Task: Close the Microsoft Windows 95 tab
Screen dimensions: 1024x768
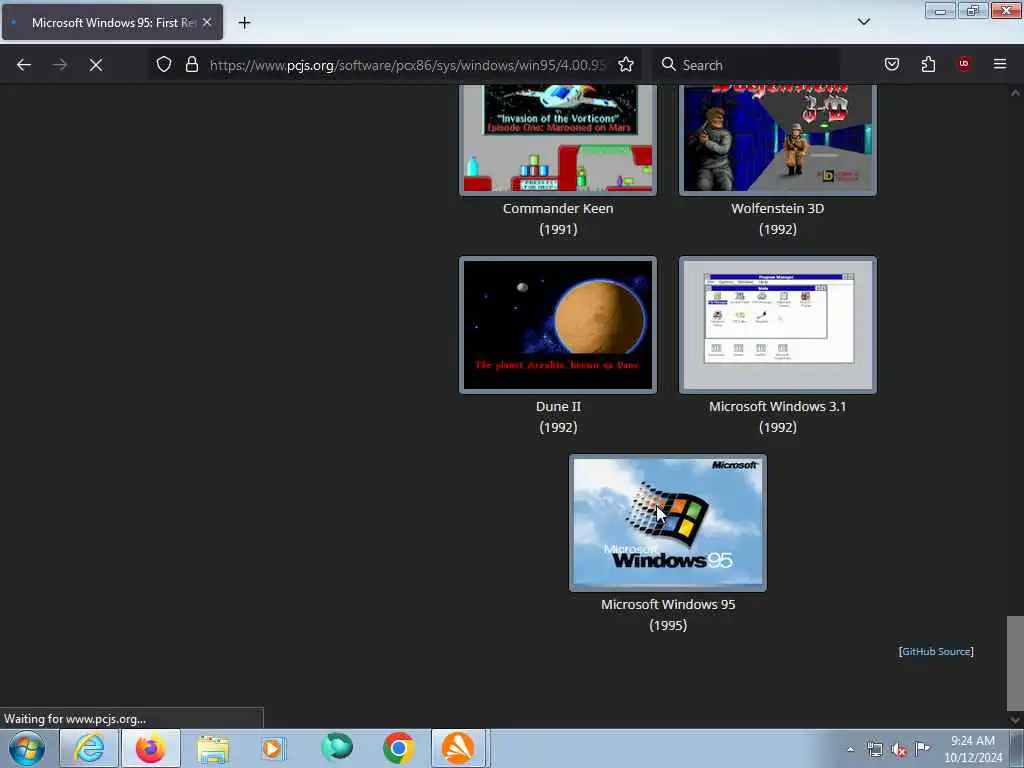Action: 207,22
